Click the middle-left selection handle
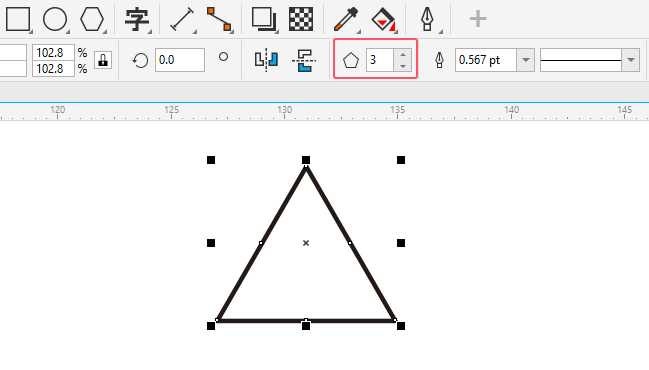This screenshot has width=649, height=370. click(x=211, y=243)
